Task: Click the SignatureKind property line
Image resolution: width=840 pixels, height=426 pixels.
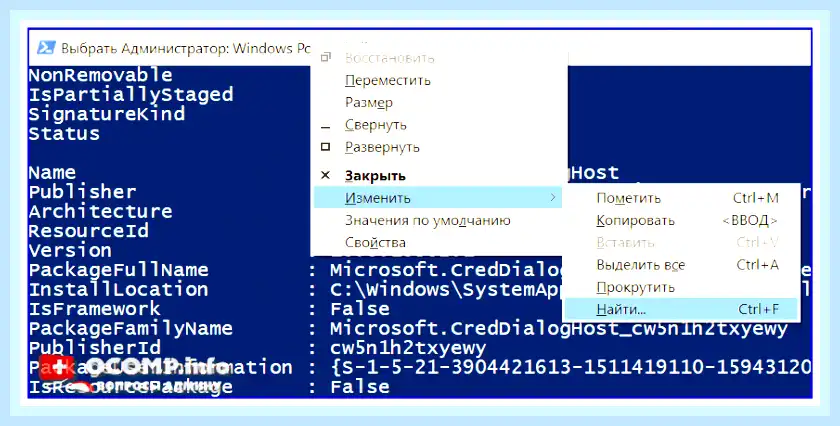Action: [x=107, y=114]
